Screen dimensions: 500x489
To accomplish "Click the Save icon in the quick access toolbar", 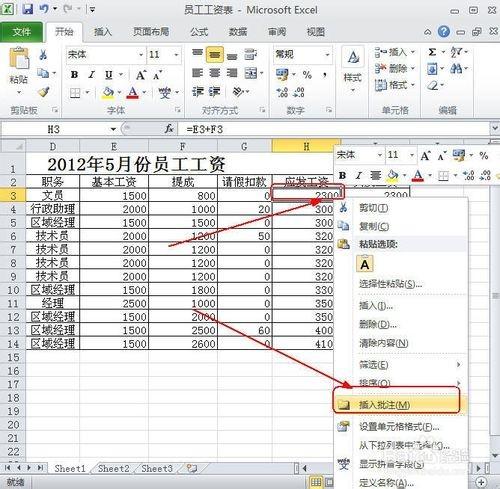I will tap(28, 9).
